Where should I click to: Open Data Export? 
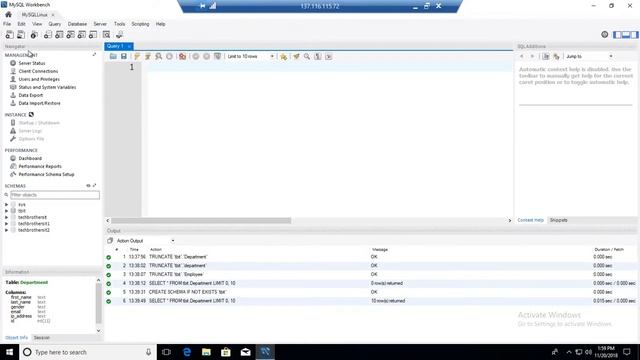[31, 95]
